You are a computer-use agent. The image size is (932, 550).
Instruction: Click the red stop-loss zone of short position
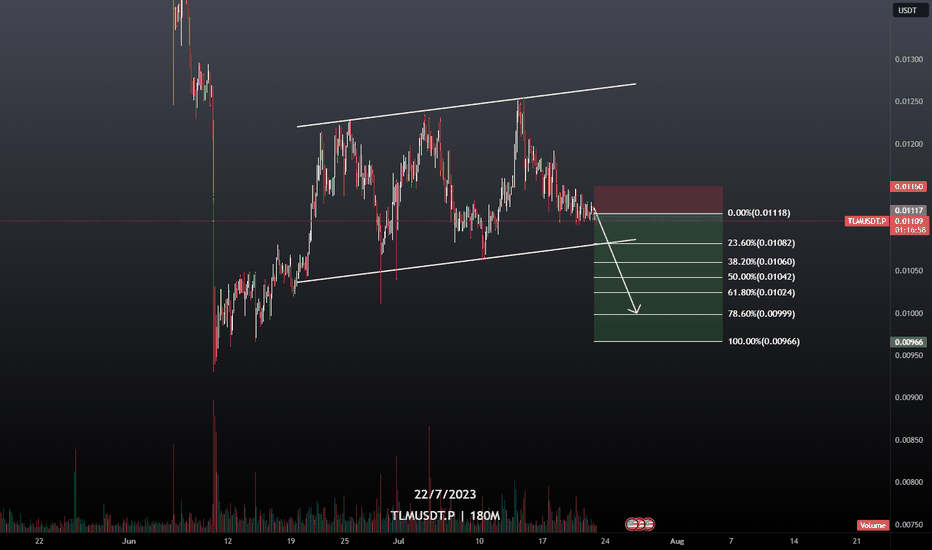(x=658, y=199)
